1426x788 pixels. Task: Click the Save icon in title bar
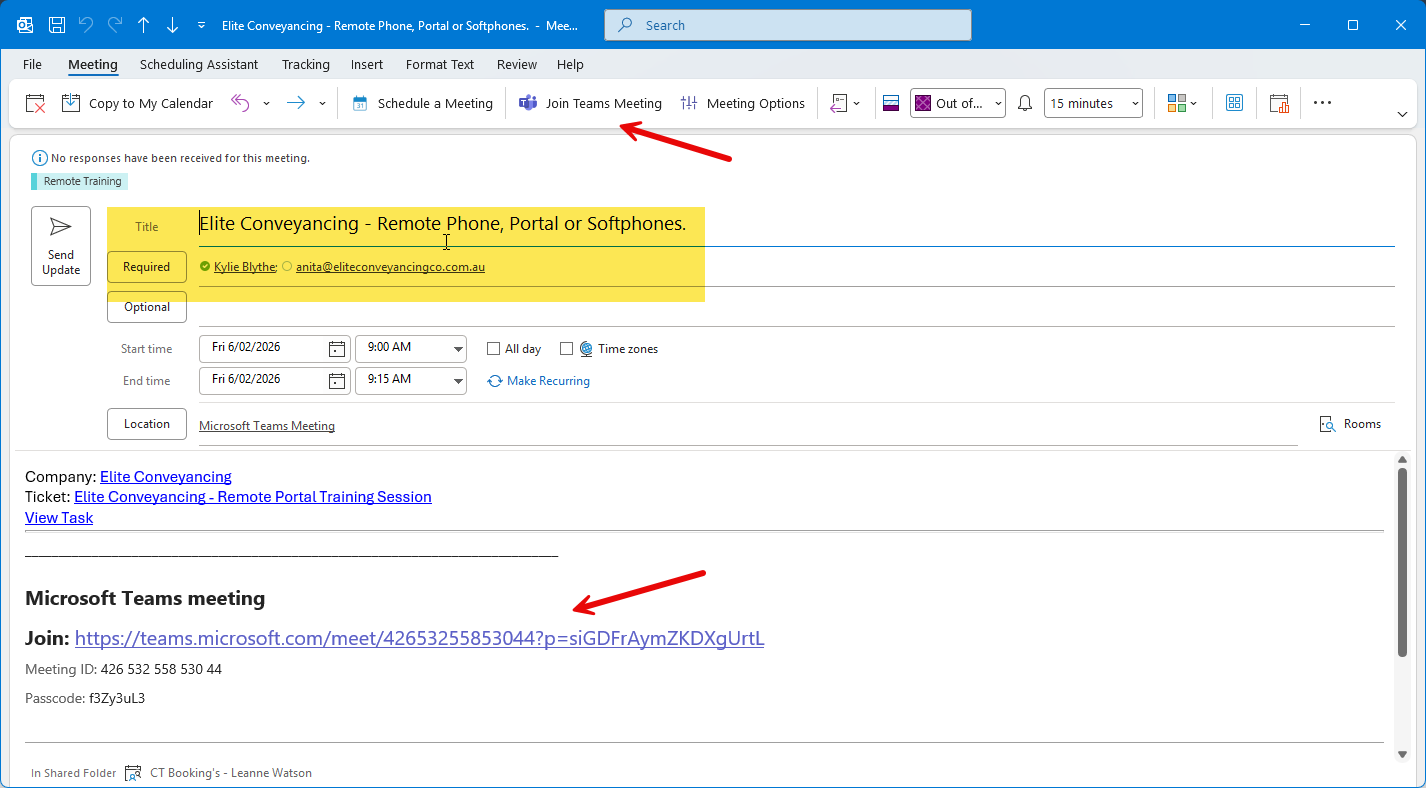pyautogui.click(x=57, y=25)
